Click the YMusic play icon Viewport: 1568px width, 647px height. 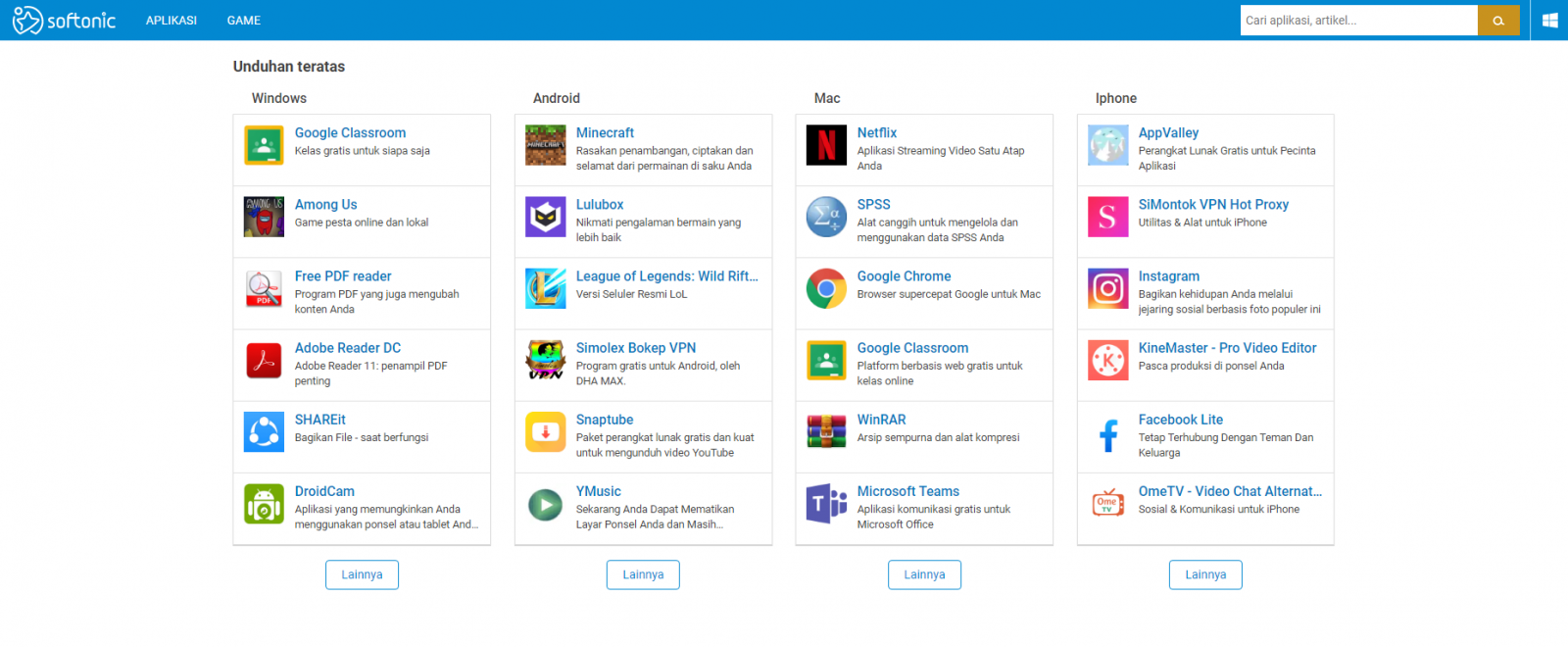pyautogui.click(x=545, y=504)
